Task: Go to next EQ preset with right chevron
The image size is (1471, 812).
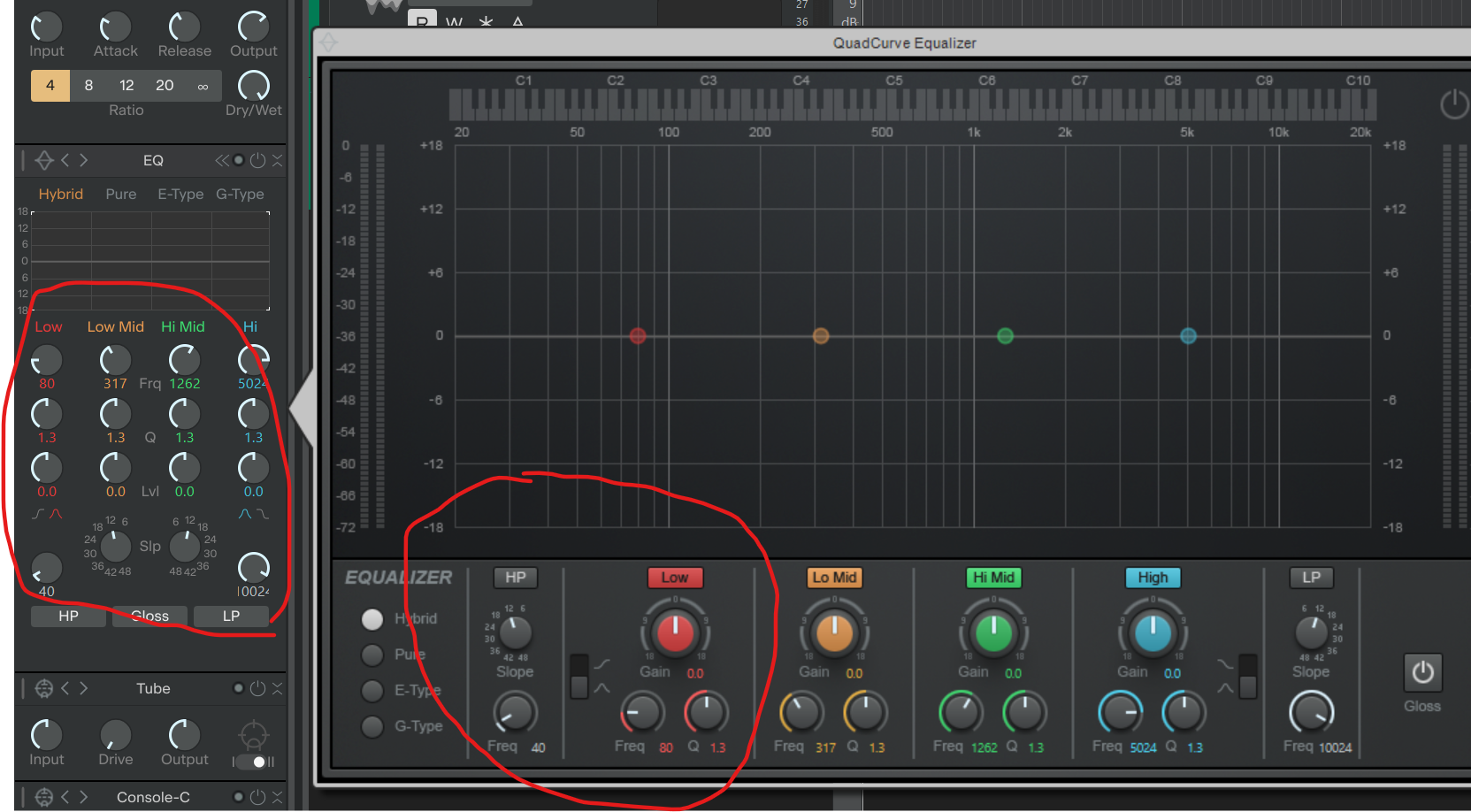Action: (84, 160)
